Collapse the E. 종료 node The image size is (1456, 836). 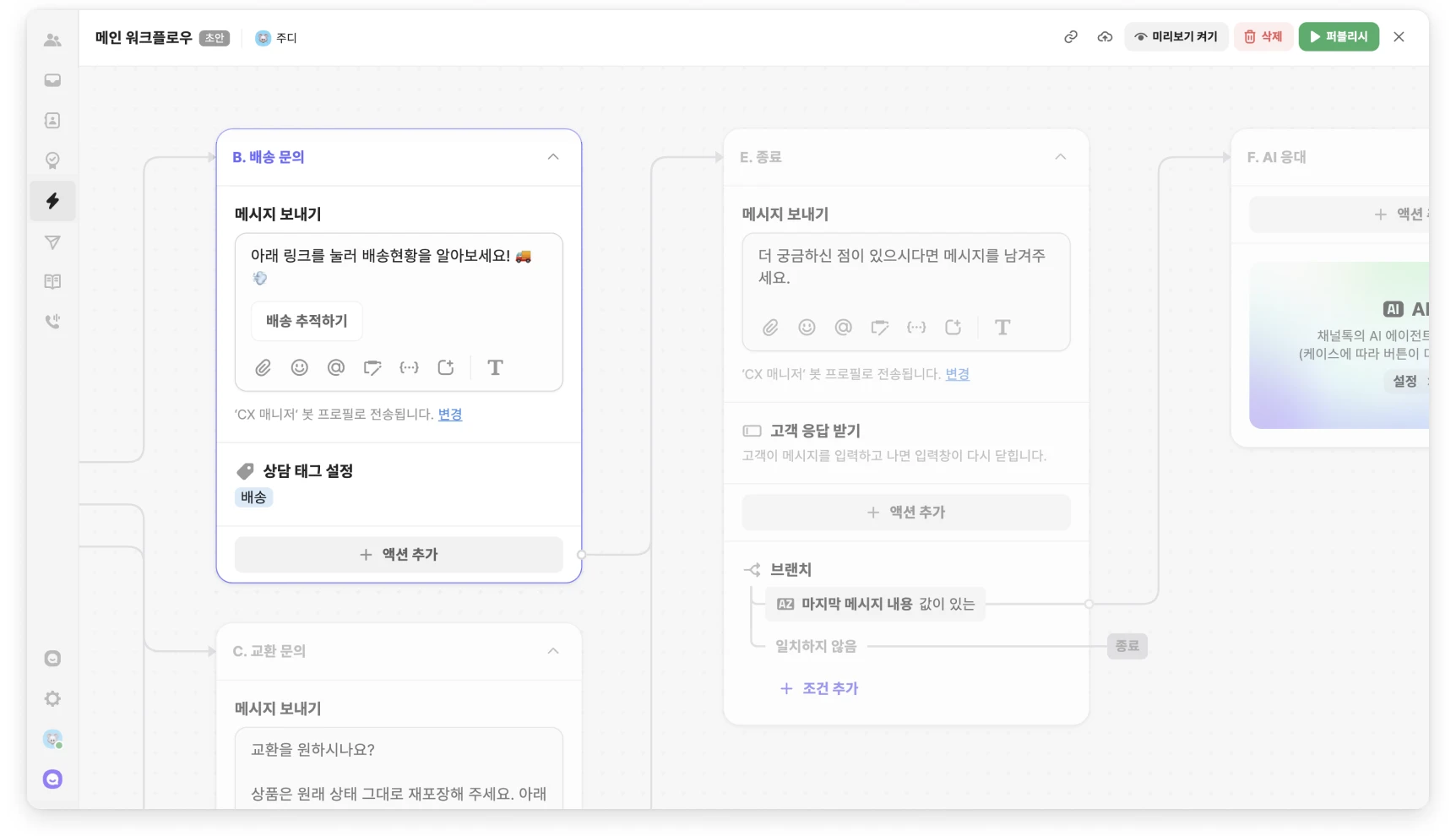1061,157
